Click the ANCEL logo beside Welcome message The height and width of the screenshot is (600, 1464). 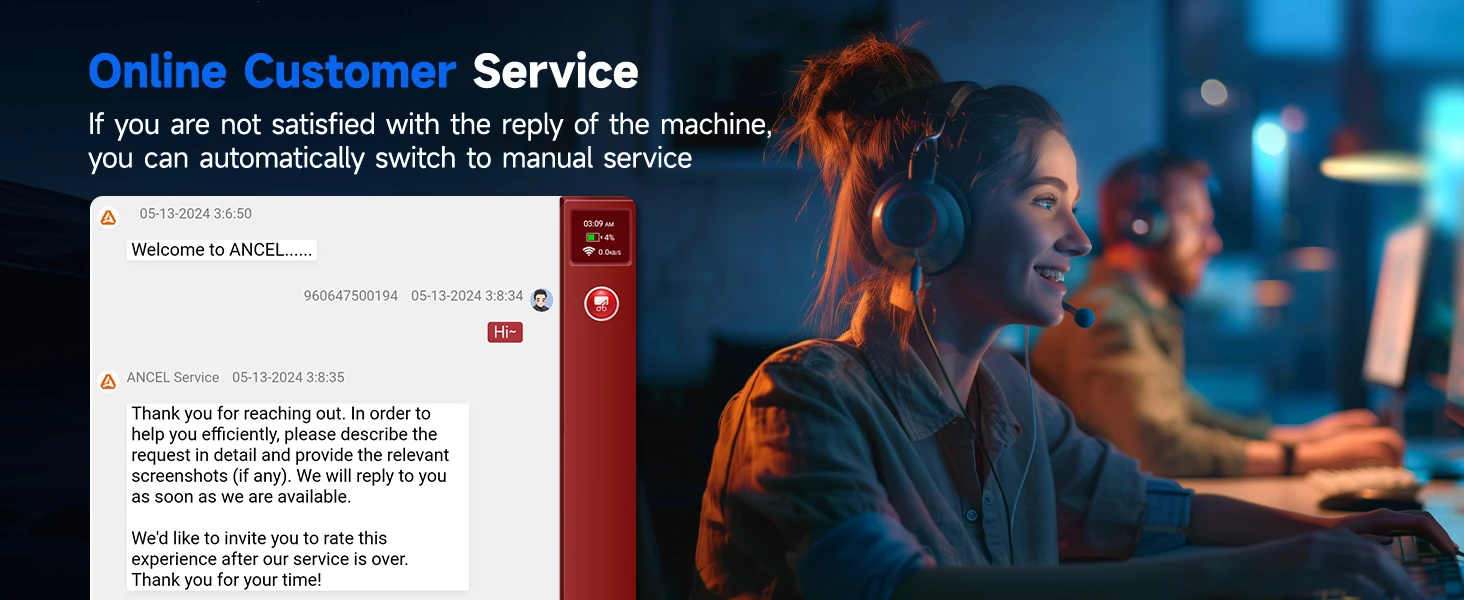108,217
